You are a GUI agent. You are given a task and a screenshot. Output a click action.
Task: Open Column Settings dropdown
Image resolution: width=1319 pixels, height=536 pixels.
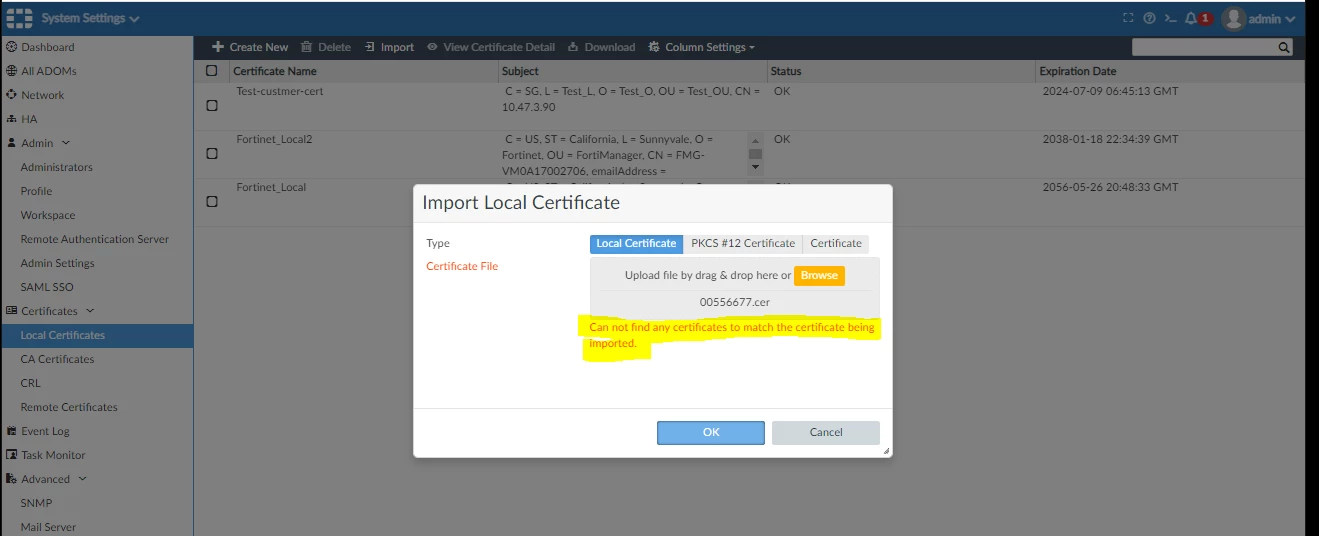click(701, 47)
